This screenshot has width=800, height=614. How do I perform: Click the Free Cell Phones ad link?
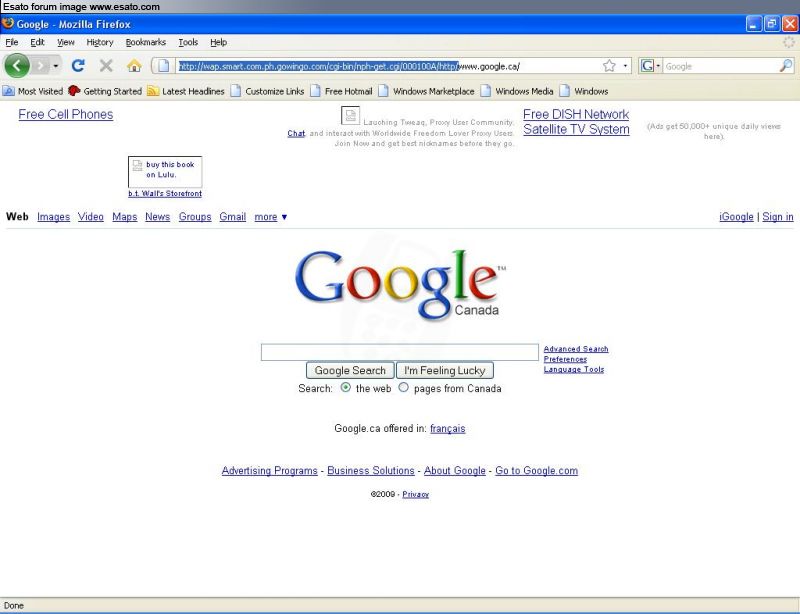pos(66,114)
